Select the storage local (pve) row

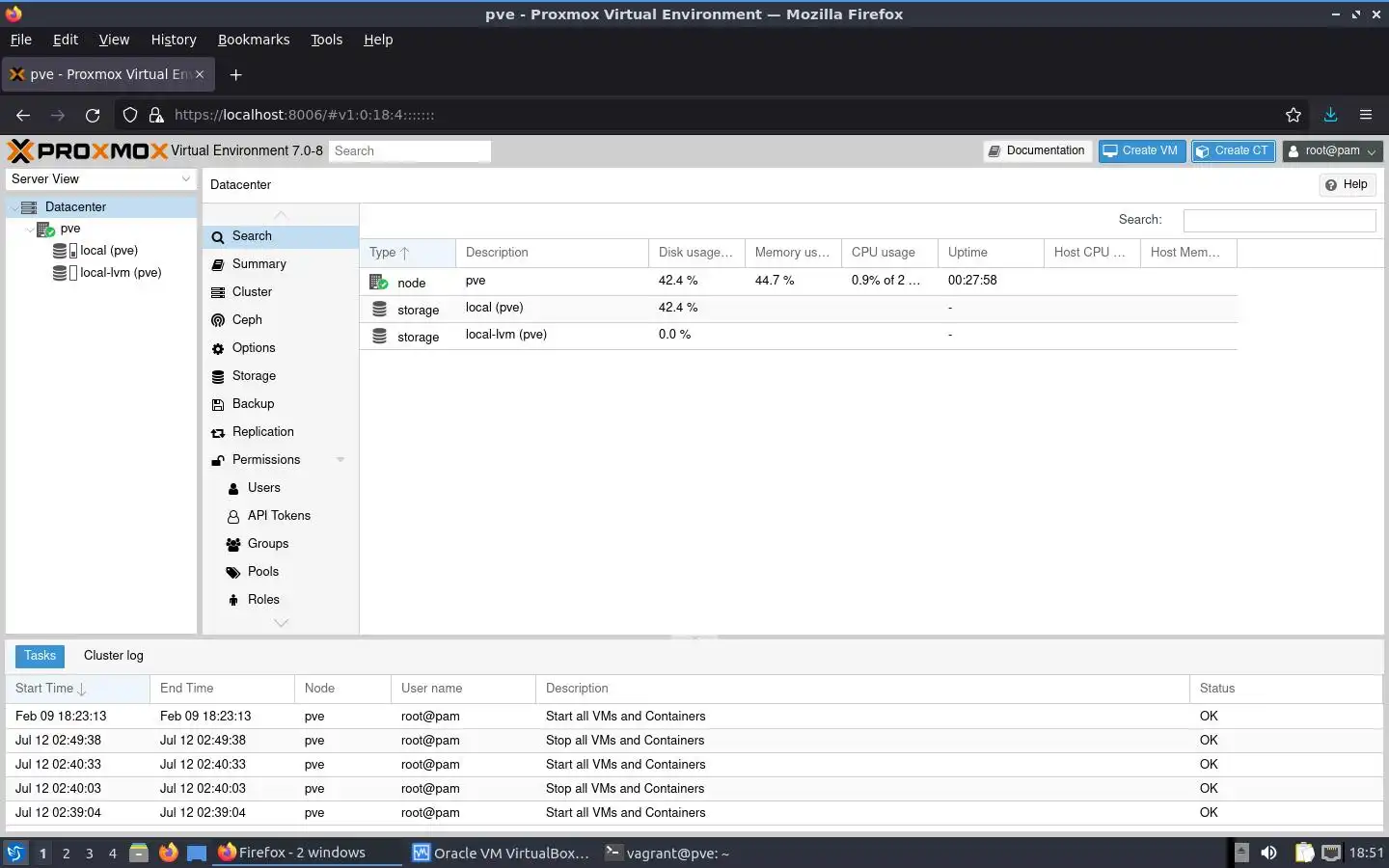click(x=799, y=309)
